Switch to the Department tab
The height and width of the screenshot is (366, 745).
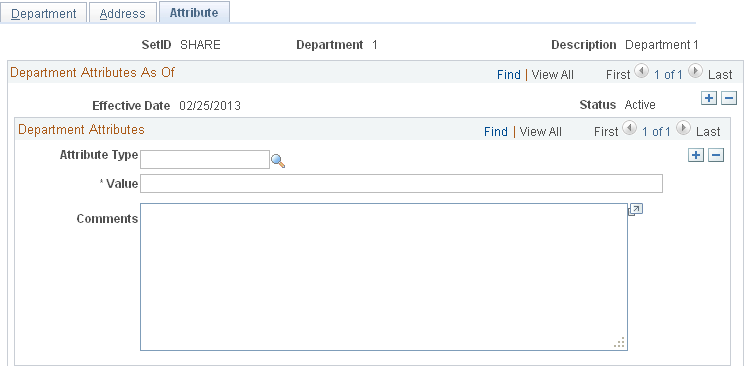coord(44,13)
